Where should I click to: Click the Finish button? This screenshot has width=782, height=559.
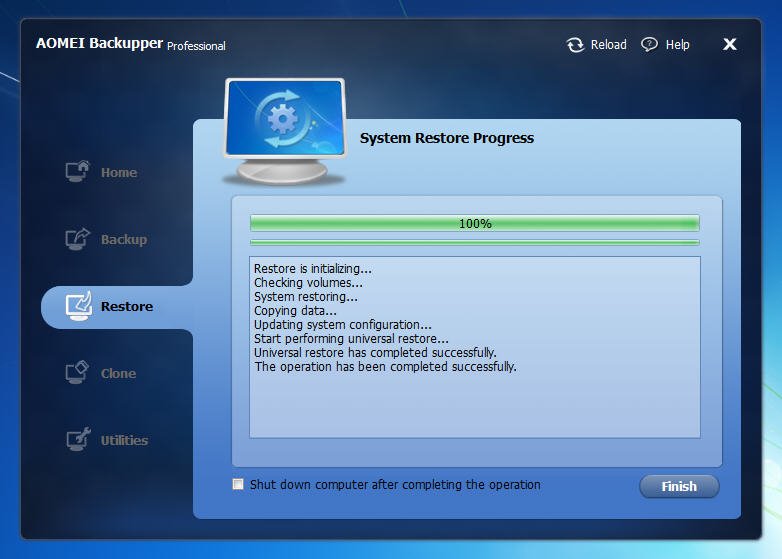click(679, 486)
